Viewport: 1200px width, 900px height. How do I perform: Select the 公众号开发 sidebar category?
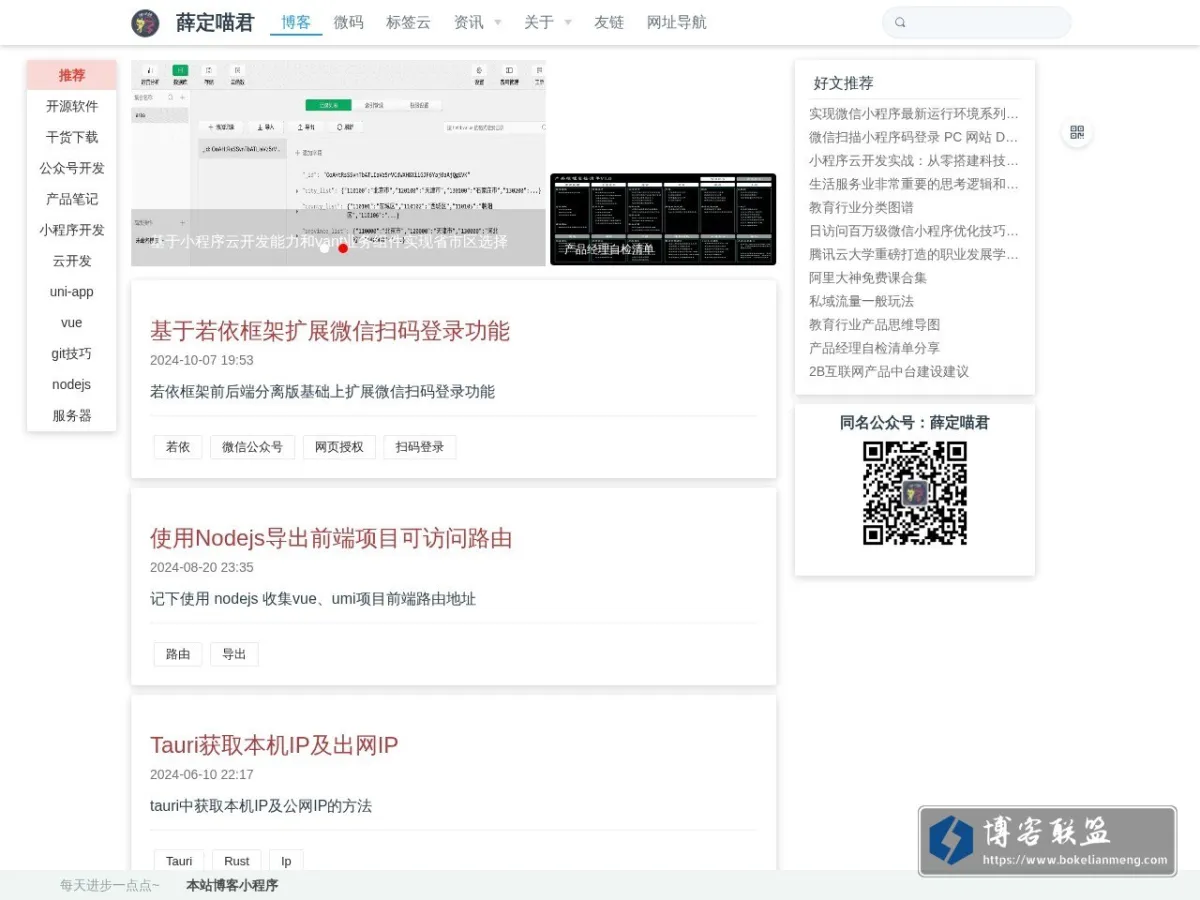coord(72,168)
